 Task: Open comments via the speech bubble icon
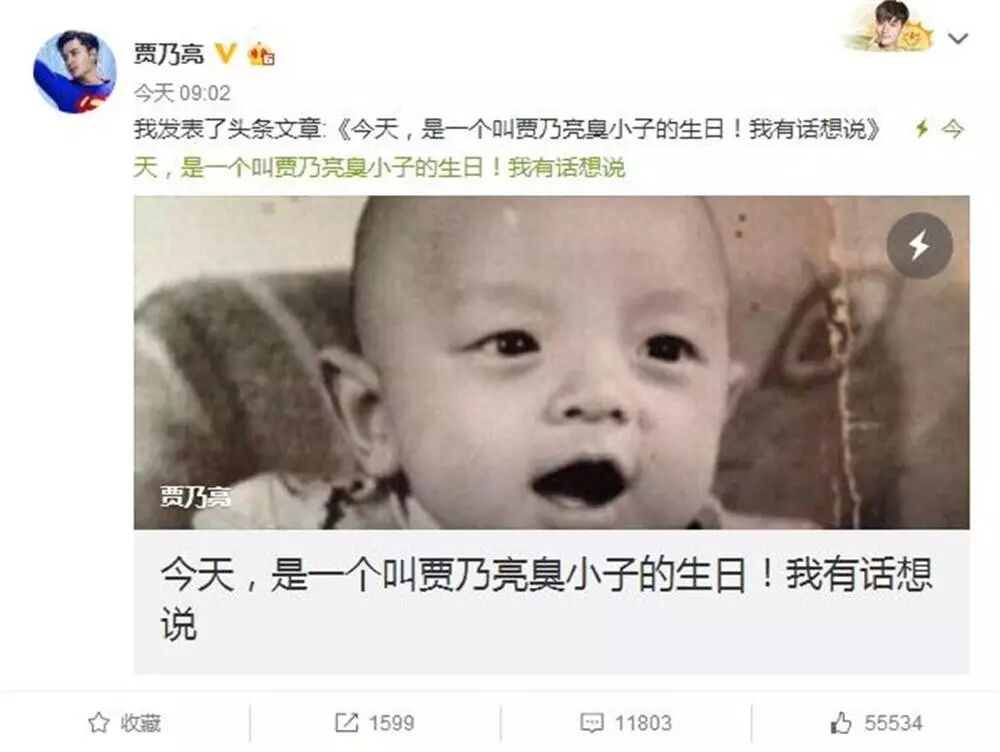click(x=592, y=723)
